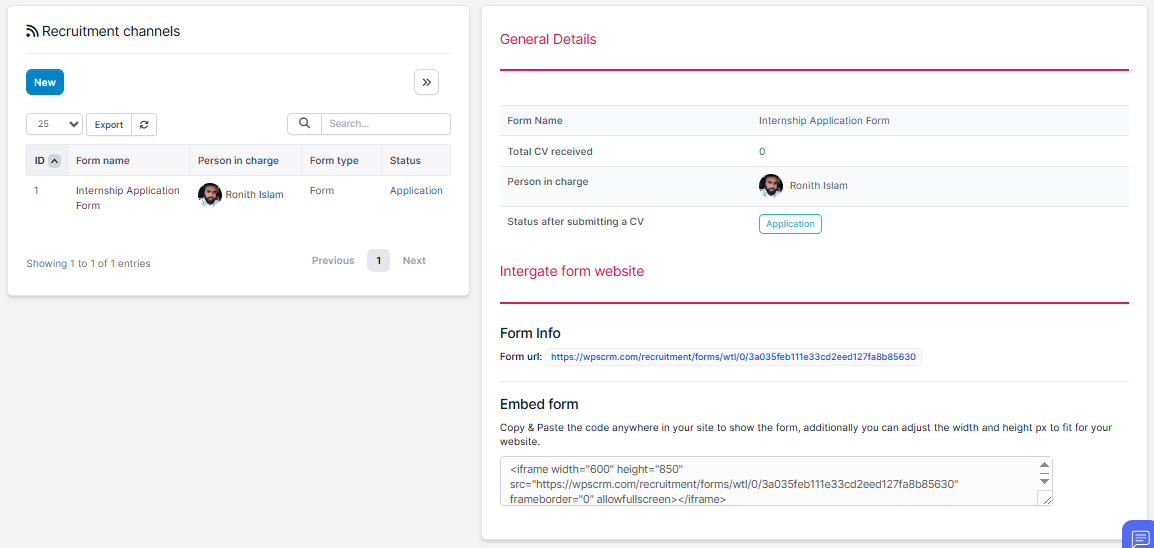The height and width of the screenshot is (548, 1154).
Task: Click Ronith Islam avatar in General Details
Action: coord(771,186)
